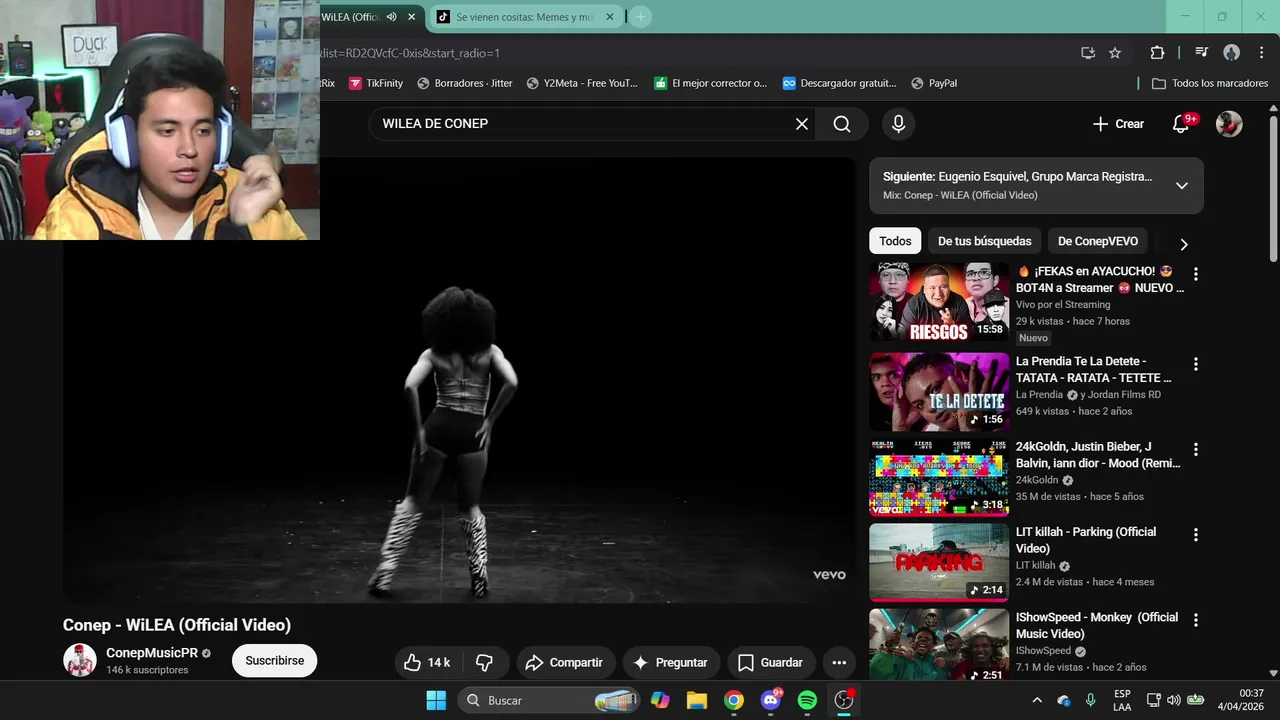Open ConepMusicPR channel avatar
The image size is (1280, 720).
80,660
